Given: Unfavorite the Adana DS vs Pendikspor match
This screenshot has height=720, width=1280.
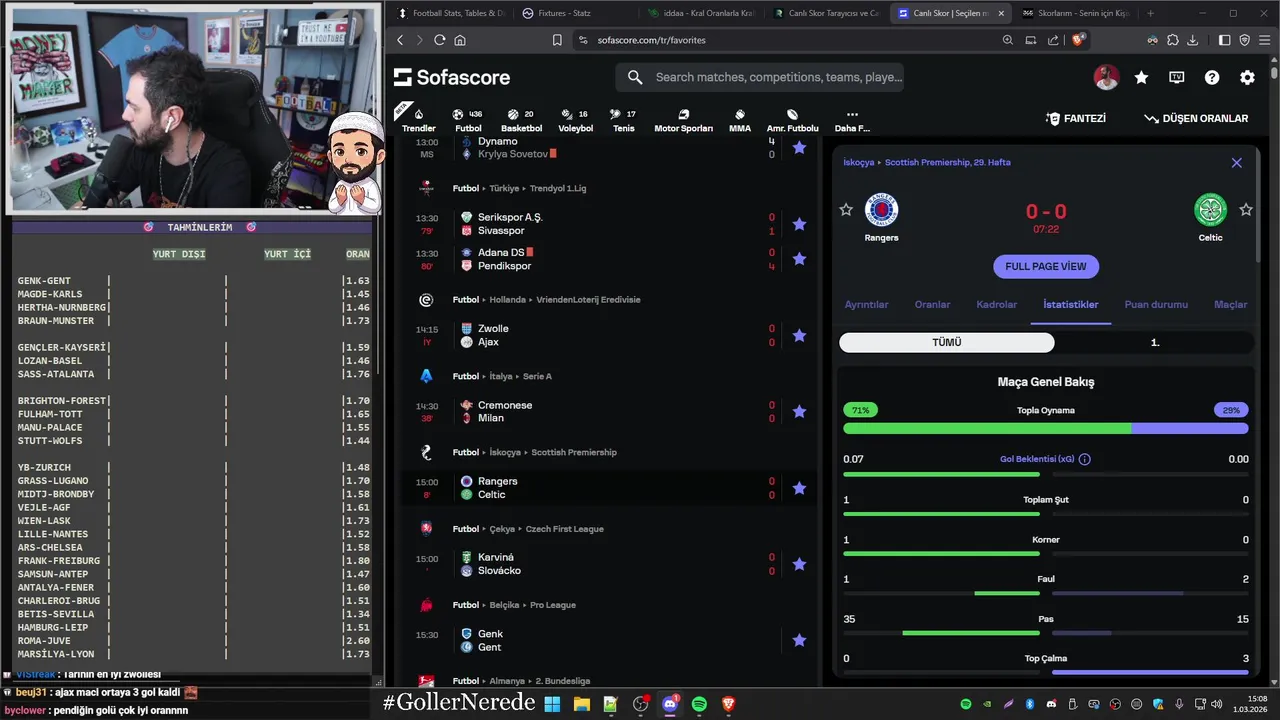Looking at the screenshot, I should pyautogui.click(x=799, y=259).
